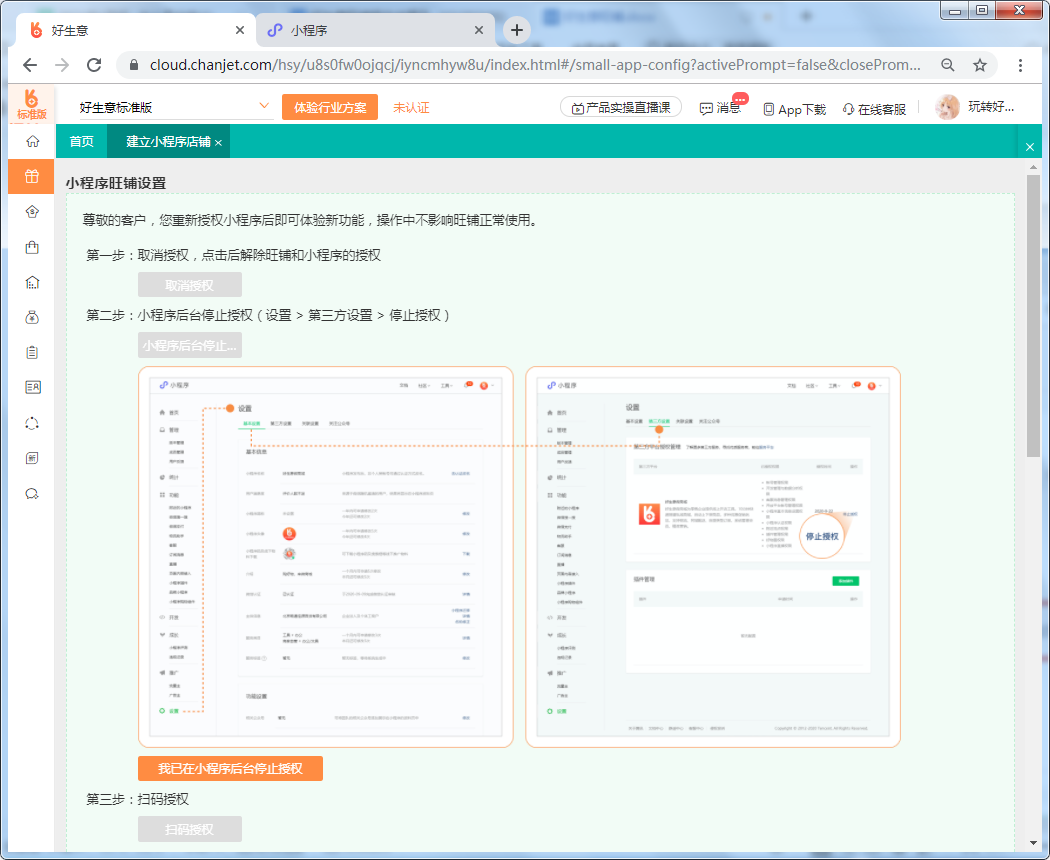Open the money bag sidebar icon
This screenshot has height=860, width=1050.
click(31, 317)
